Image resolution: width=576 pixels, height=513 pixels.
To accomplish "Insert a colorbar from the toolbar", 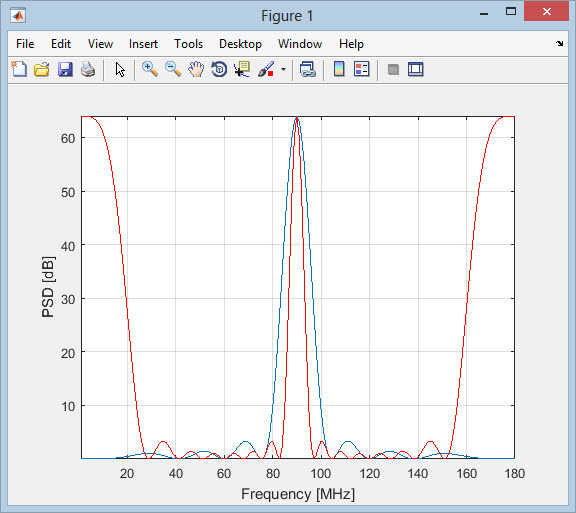I will tap(339, 69).
